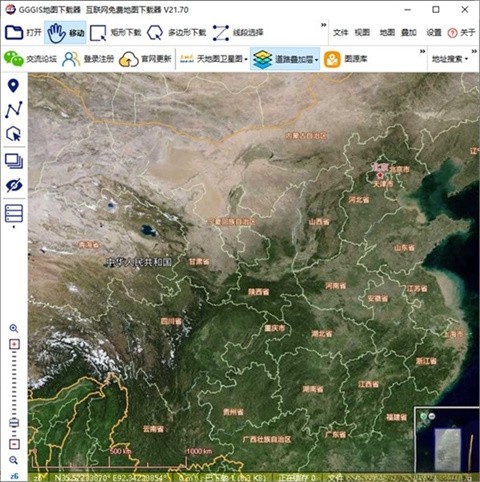The height and width of the screenshot is (482, 480).
Task: Click the 北京市 label on map
Action: [x=400, y=169]
